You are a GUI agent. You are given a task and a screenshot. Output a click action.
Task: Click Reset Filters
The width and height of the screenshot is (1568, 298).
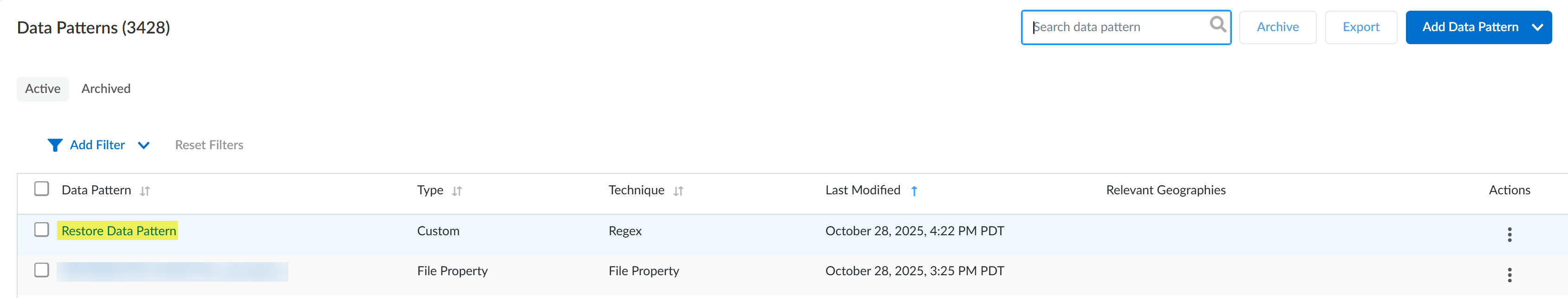(209, 145)
